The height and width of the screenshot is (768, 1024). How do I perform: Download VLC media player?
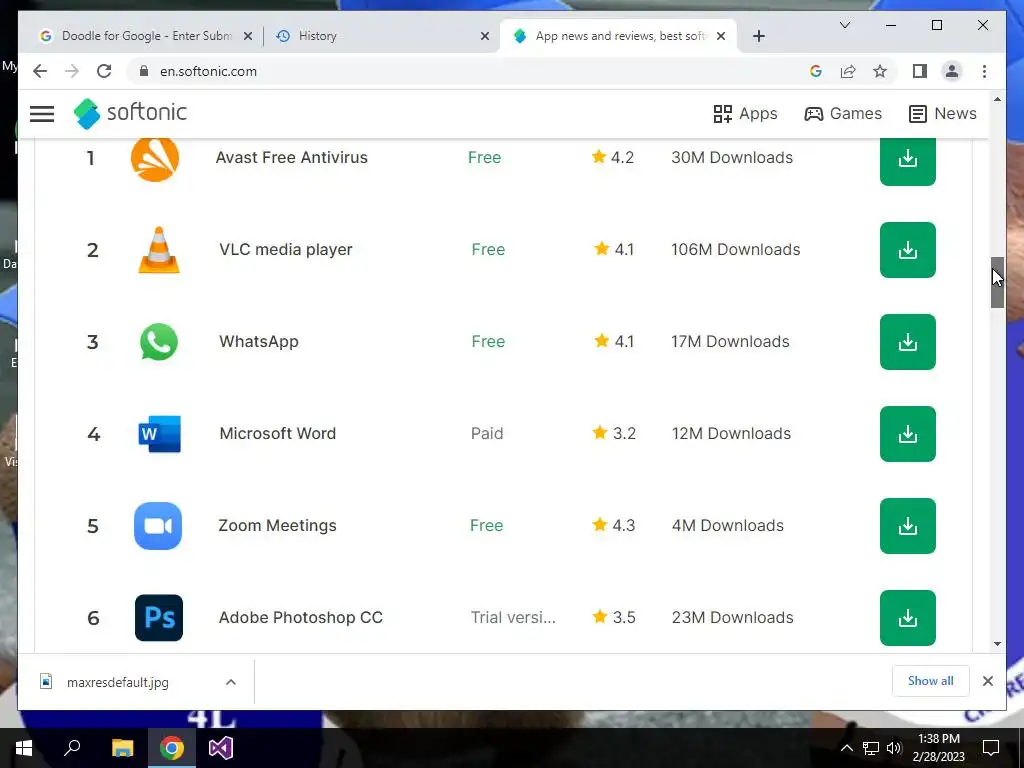coord(907,250)
